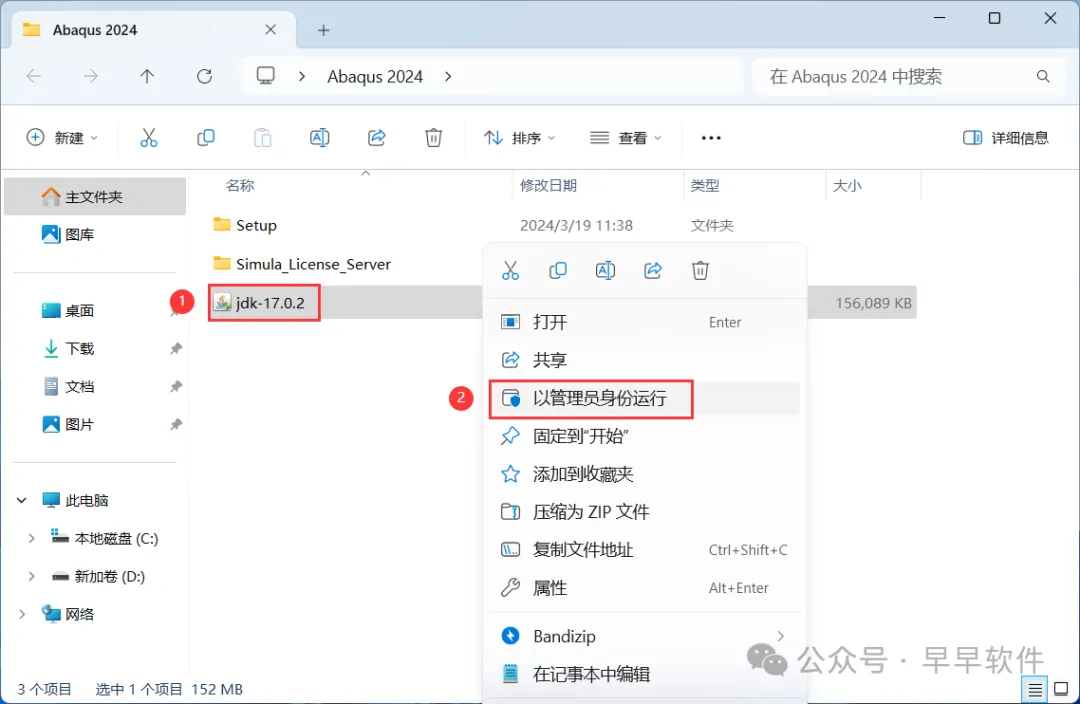Open the 新建 dropdown

(x=62, y=138)
